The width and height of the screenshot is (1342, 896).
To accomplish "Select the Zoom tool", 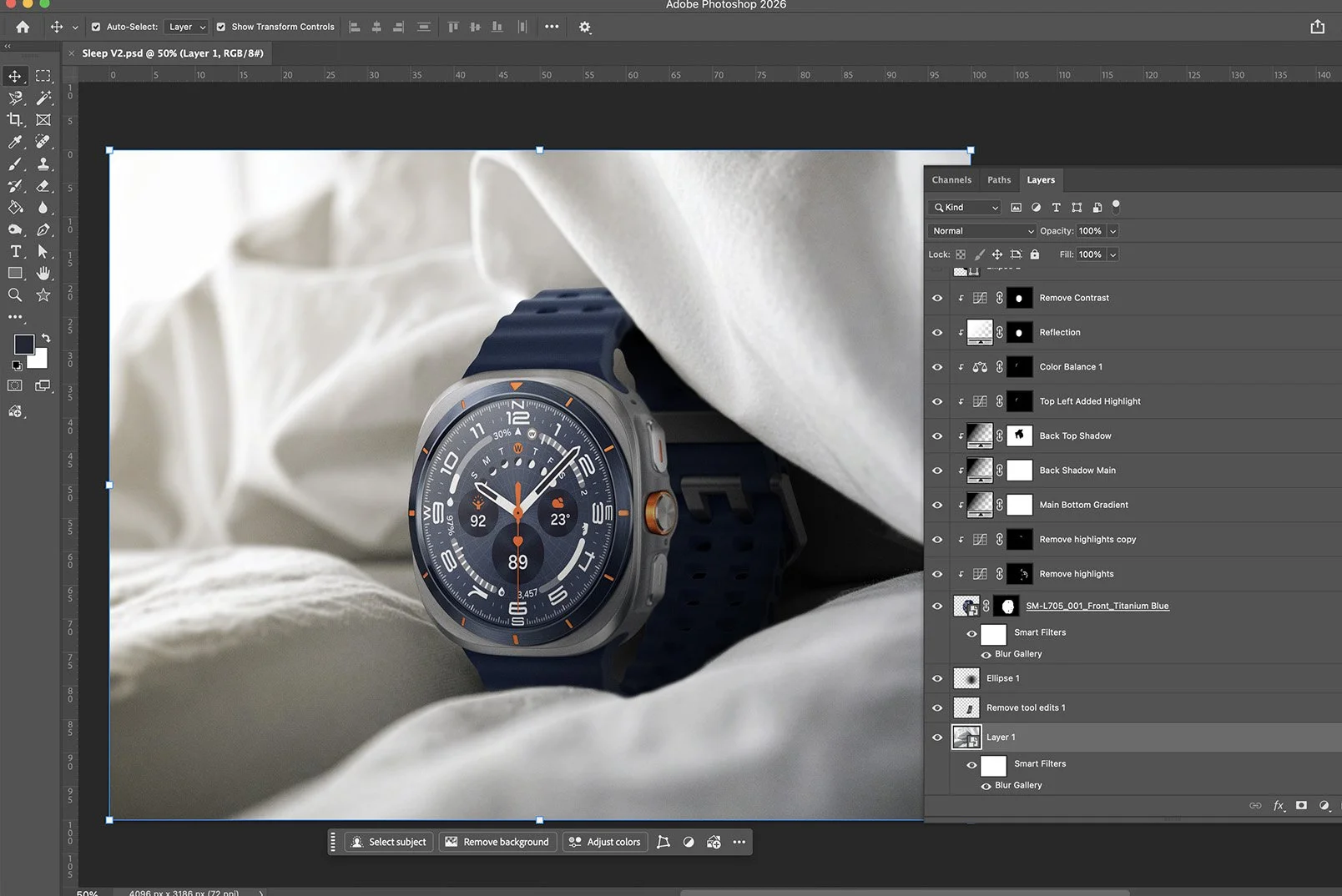I will [15, 294].
